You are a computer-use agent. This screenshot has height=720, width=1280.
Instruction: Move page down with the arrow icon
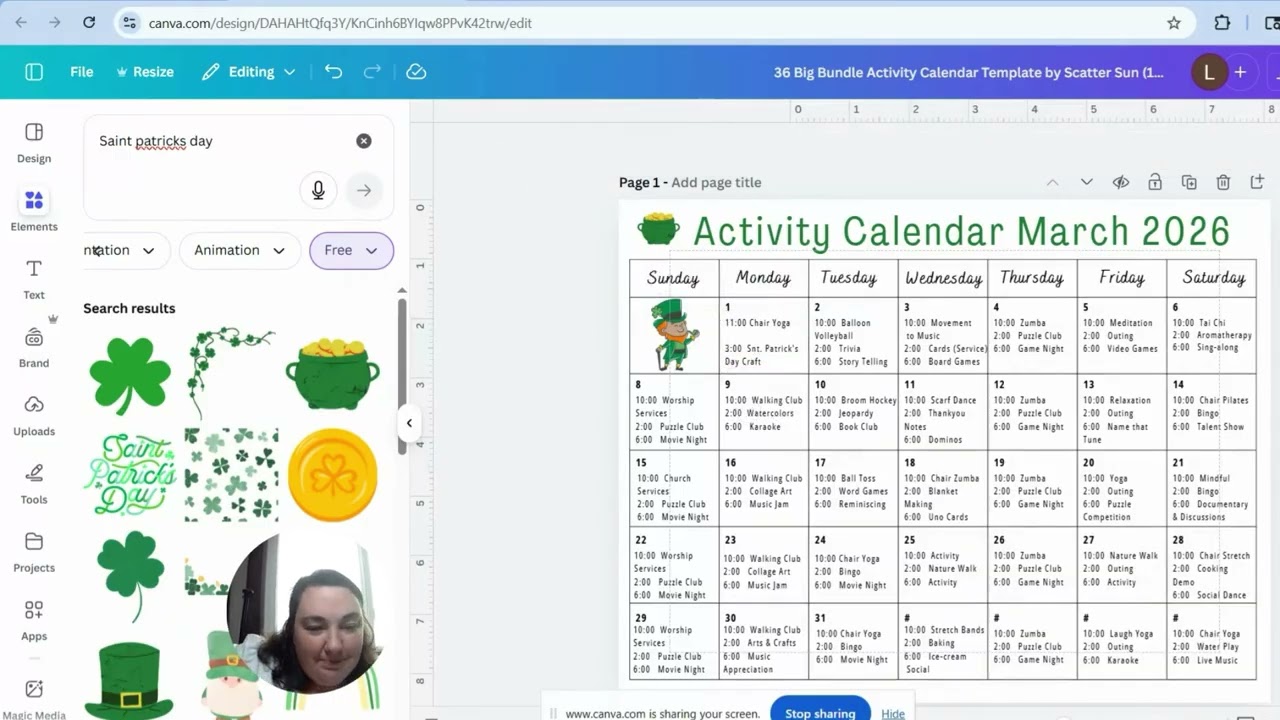tap(1086, 182)
